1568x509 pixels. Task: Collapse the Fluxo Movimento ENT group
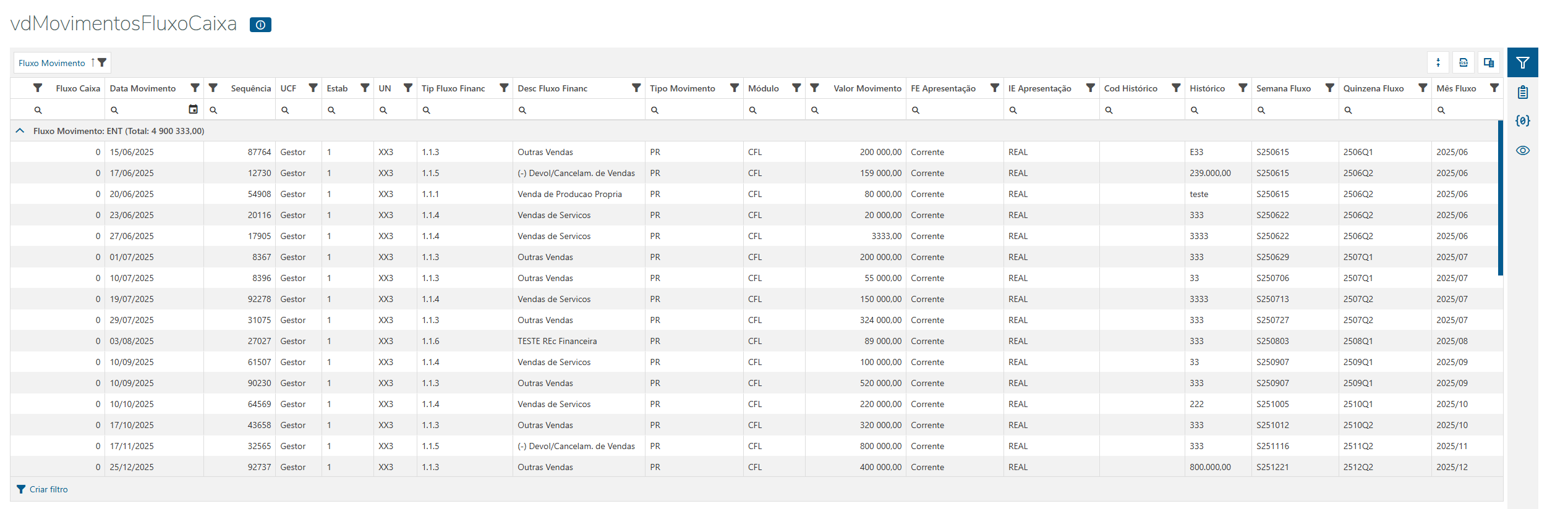pyautogui.click(x=20, y=131)
